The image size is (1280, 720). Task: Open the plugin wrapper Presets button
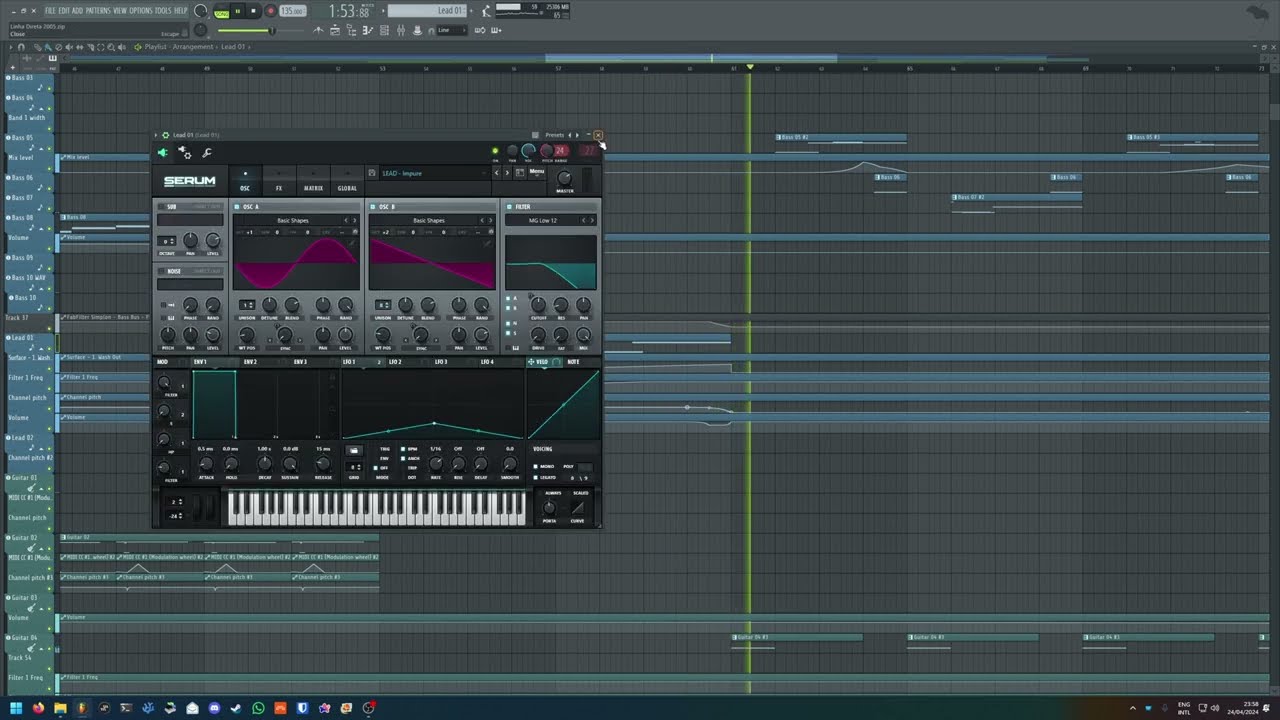554,135
